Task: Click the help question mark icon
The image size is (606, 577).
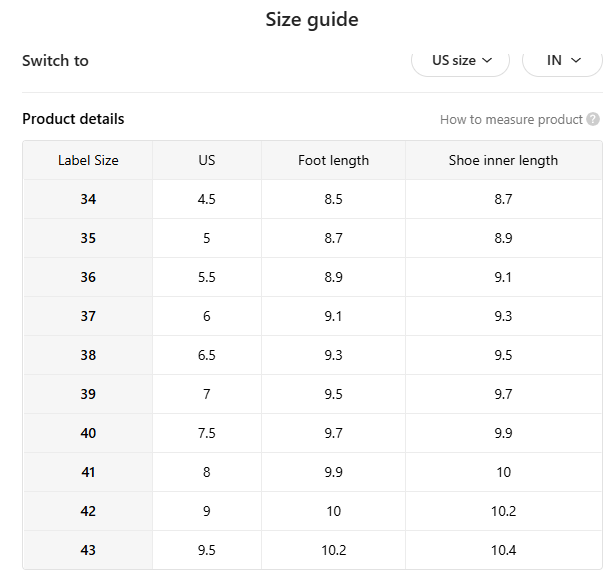Action: click(593, 120)
